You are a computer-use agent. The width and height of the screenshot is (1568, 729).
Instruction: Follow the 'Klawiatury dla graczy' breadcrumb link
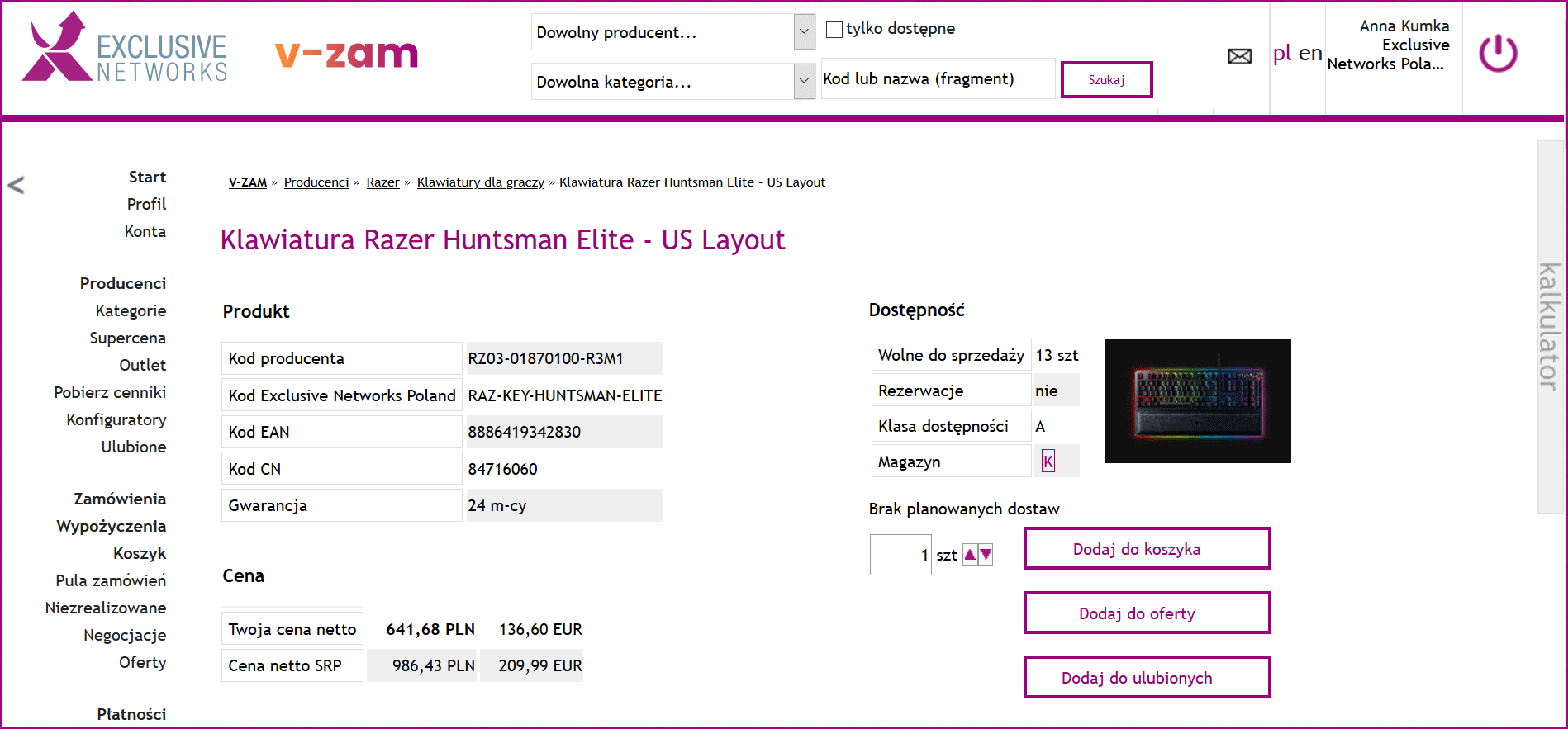click(480, 182)
